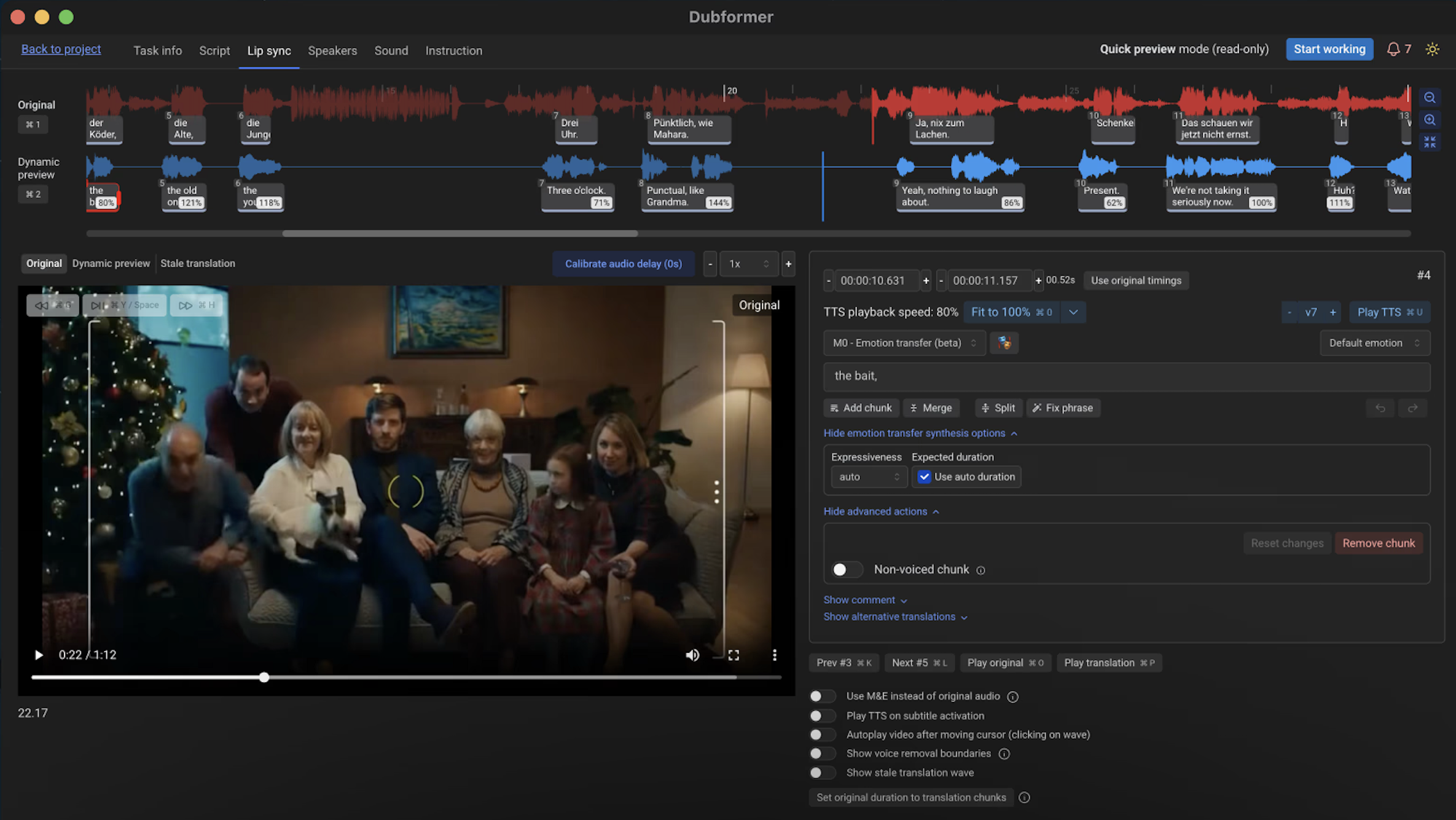The width and height of the screenshot is (1456, 820).
Task: Open the Script tab
Action: (214, 51)
